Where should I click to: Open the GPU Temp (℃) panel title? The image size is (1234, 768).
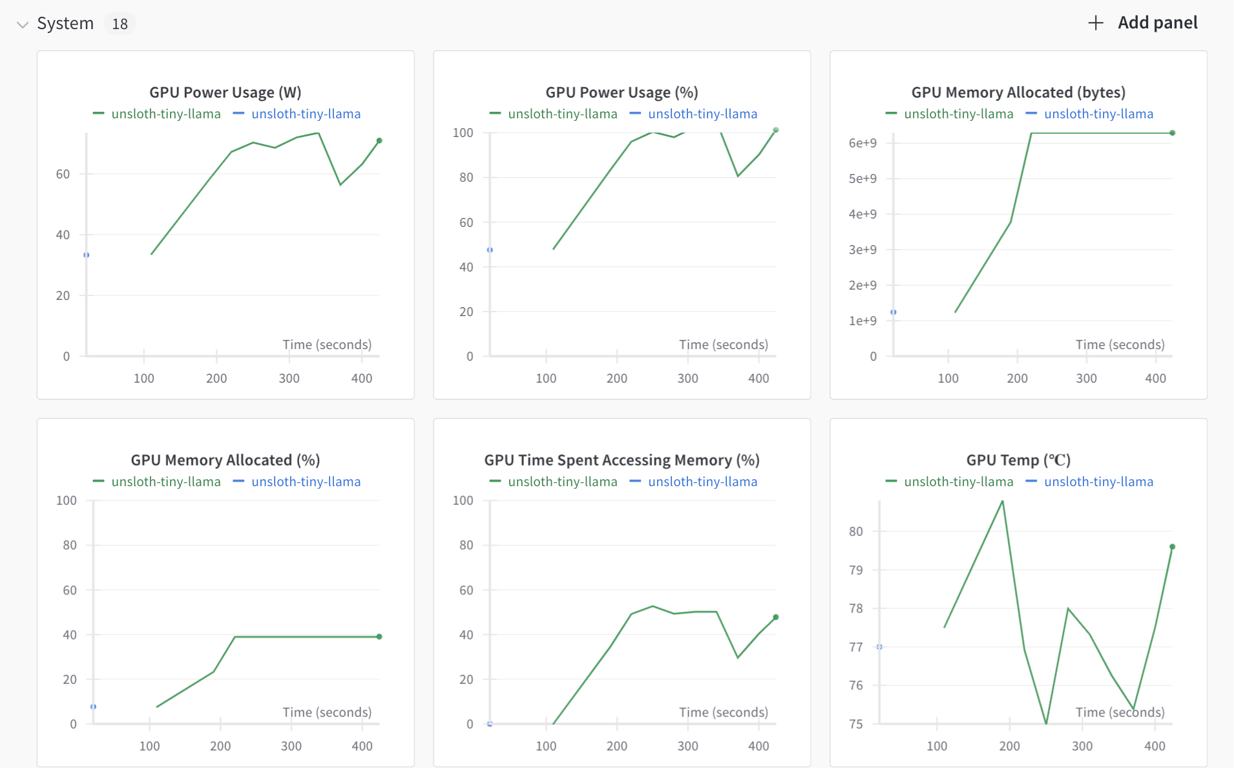point(1018,460)
